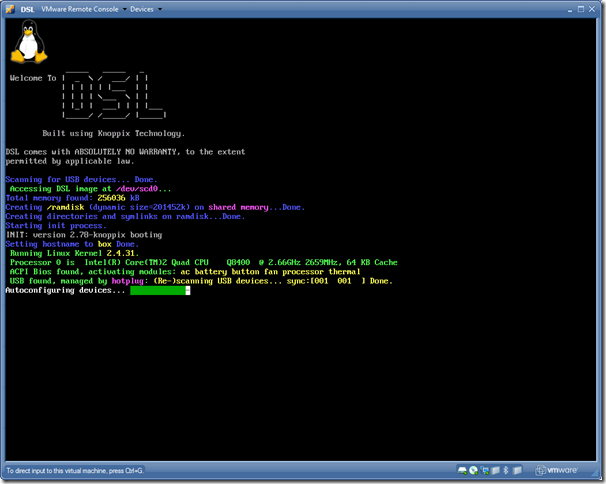The width and height of the screenshot is (606, 484).
Task: Click the Bluetooth device status icon
Action: (506, 470)
